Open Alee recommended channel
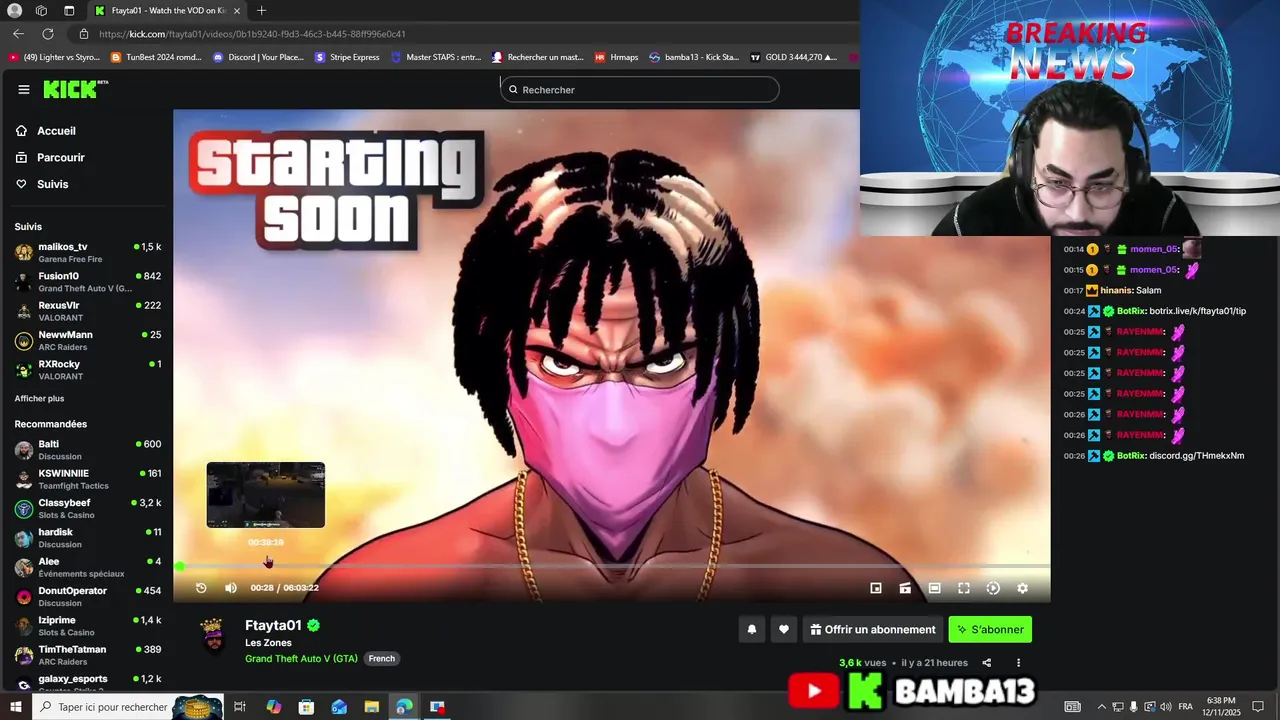 [88, 567]
